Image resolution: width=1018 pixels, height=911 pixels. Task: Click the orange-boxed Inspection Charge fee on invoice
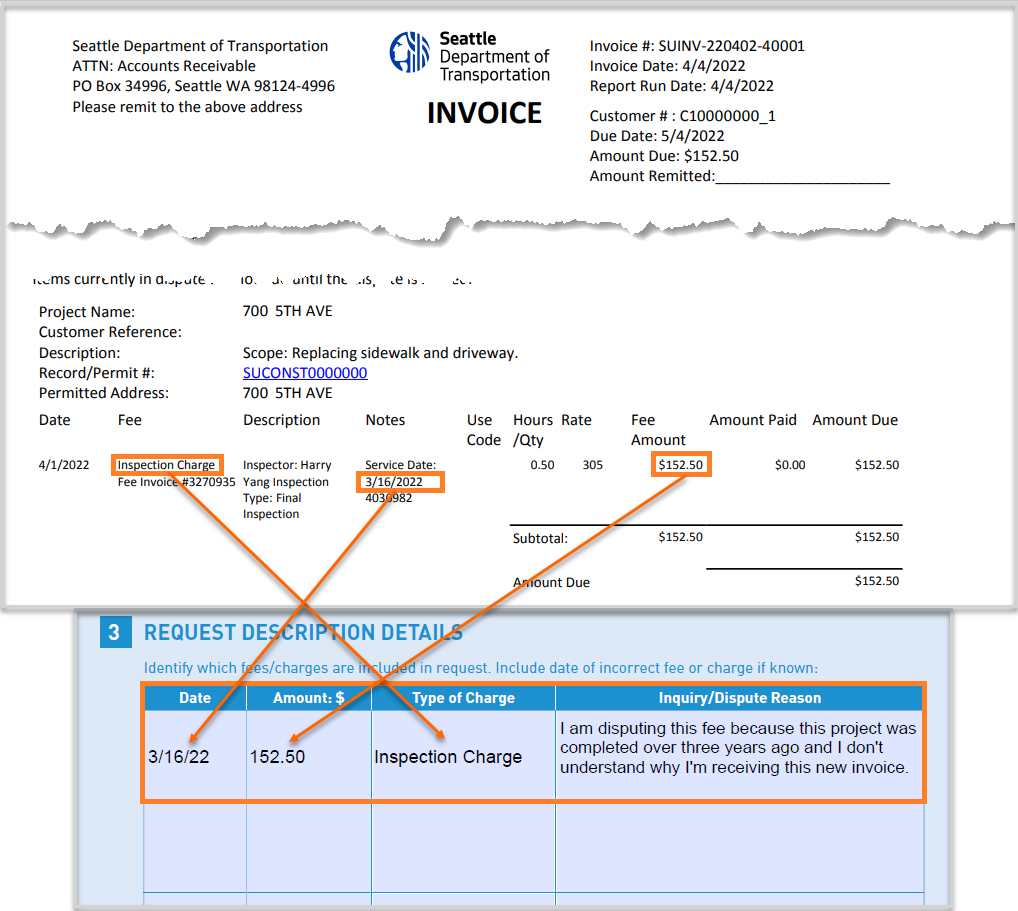[x=167, y=465]
